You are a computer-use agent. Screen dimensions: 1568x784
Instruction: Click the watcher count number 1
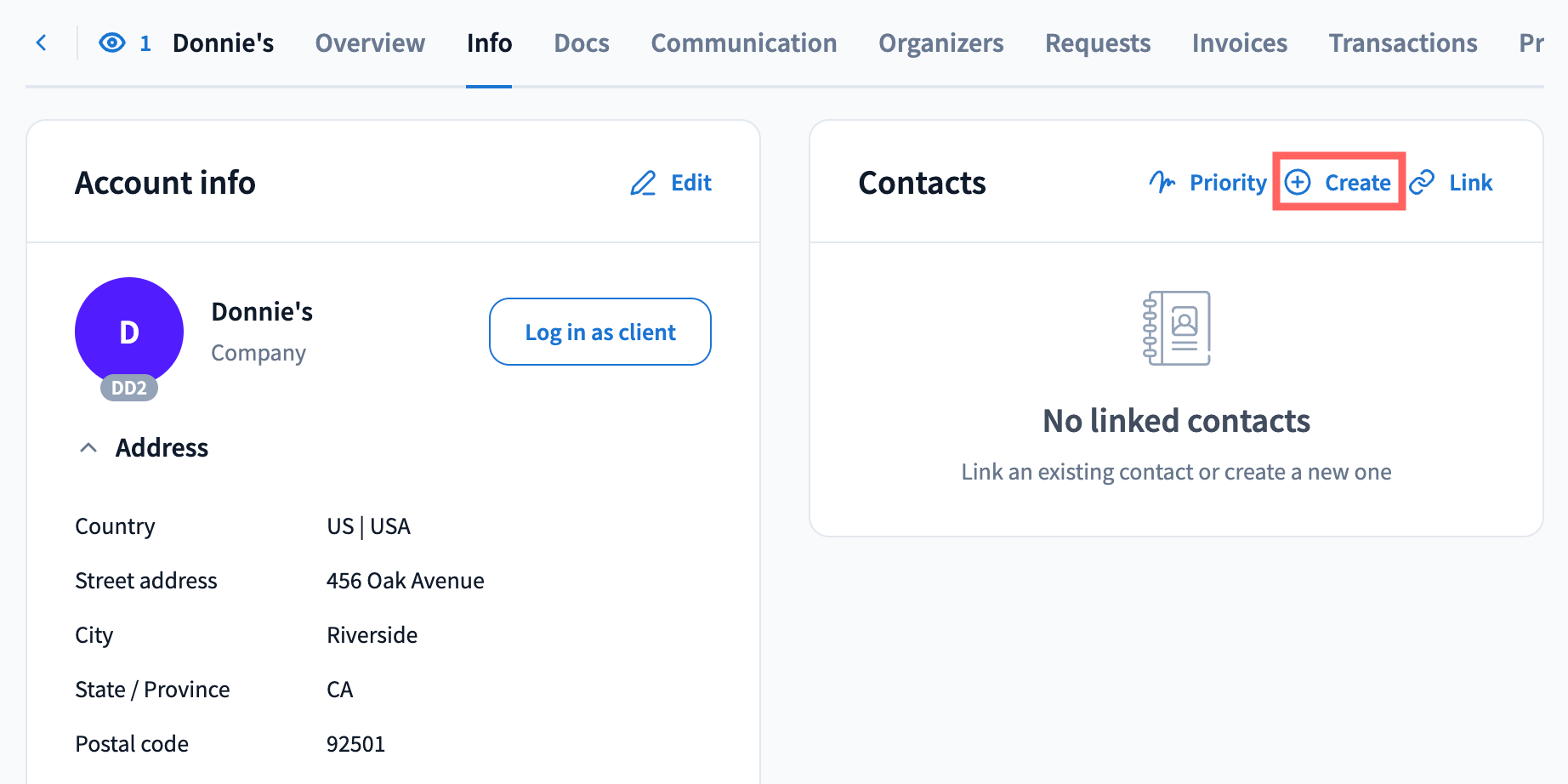pos(145,43)
